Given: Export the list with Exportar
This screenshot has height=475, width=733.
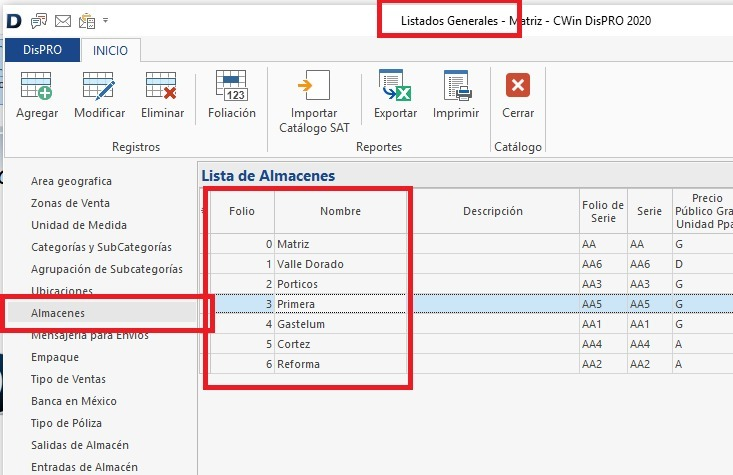Looking at the screenshot, I should [395, 87].
